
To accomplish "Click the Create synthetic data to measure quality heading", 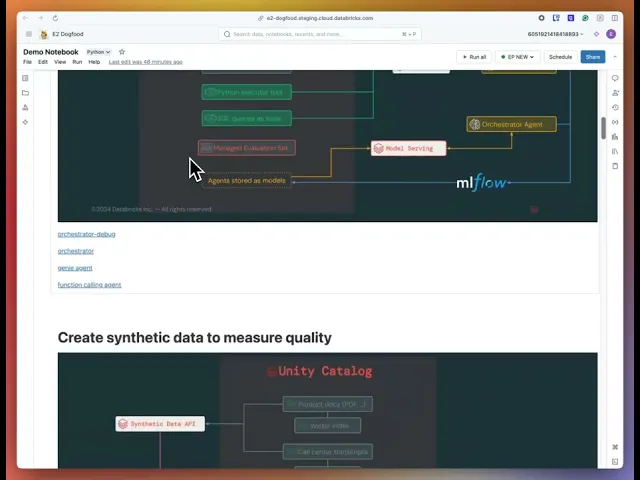I will [x=195, y=338].
